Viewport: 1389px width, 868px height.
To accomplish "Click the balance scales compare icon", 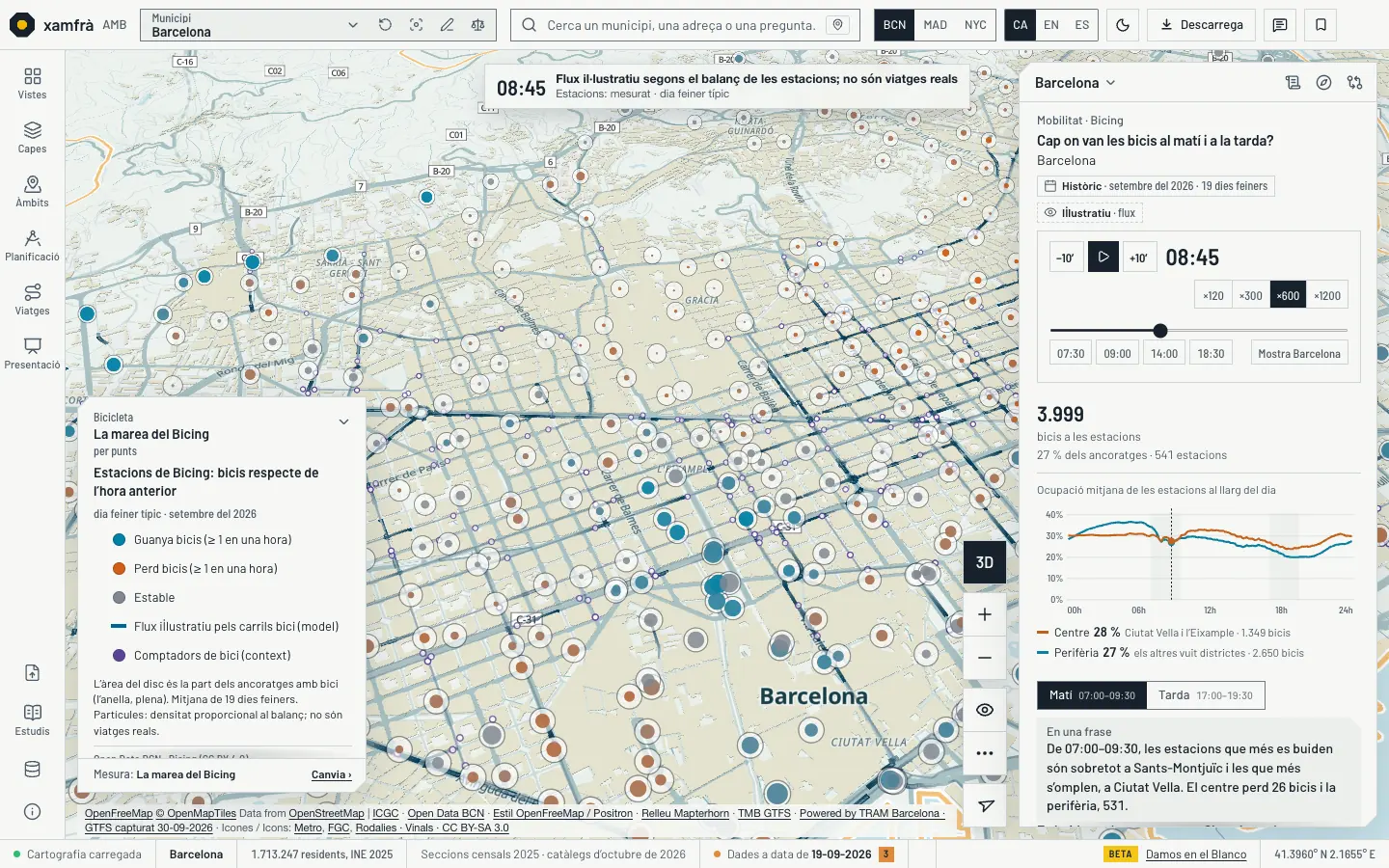I will coord(477,25).
